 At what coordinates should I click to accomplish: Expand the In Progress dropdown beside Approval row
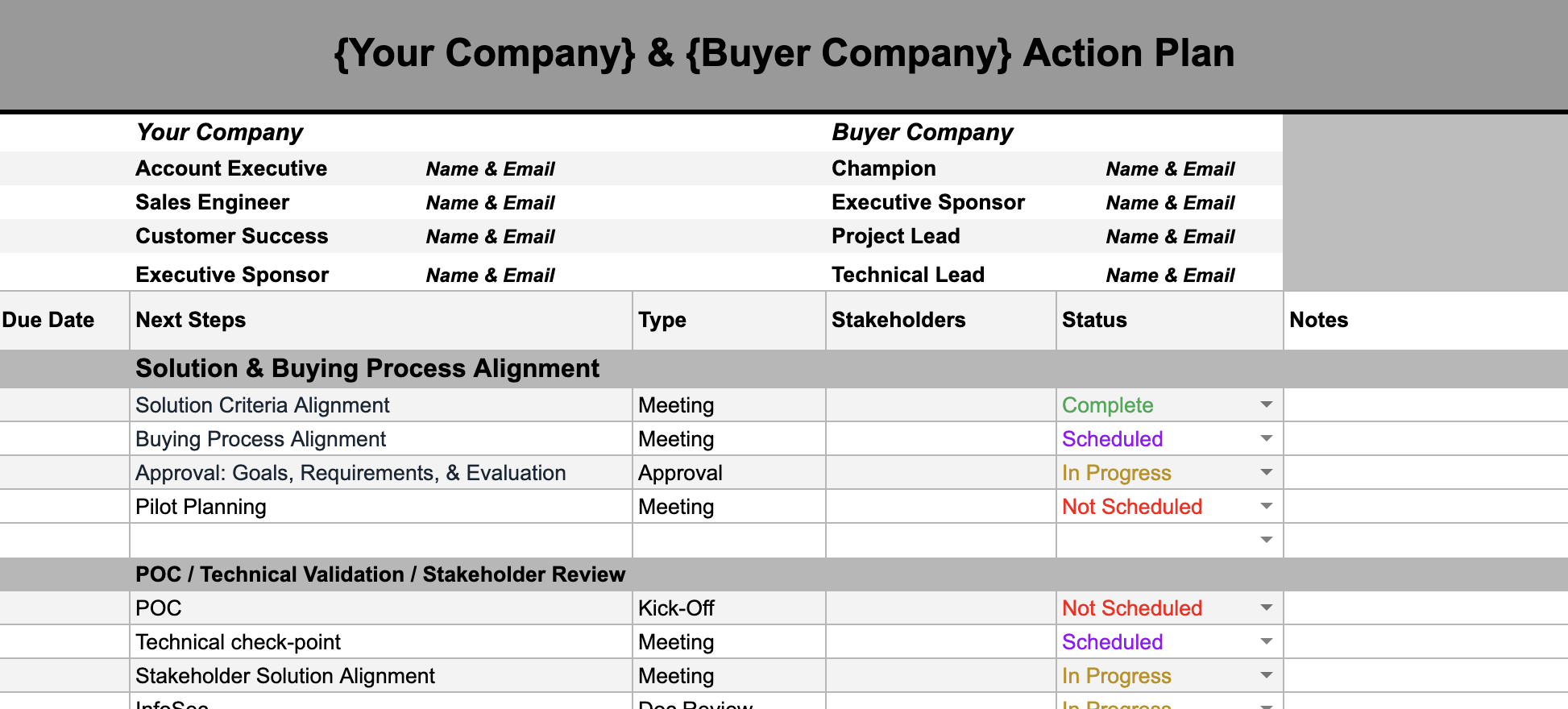pos(1267,473)
